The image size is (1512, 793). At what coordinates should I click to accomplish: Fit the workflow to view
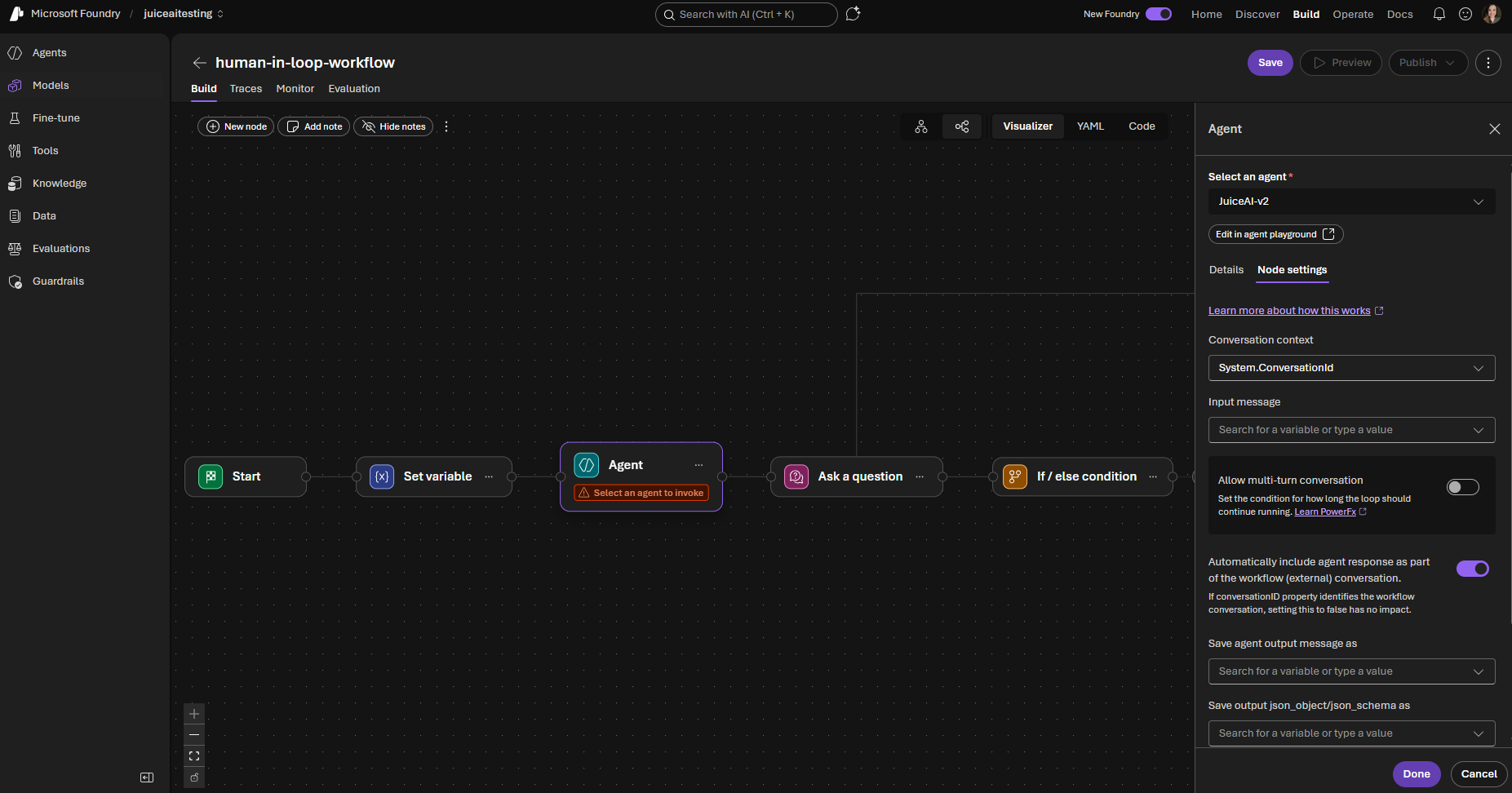click(194, 756)
